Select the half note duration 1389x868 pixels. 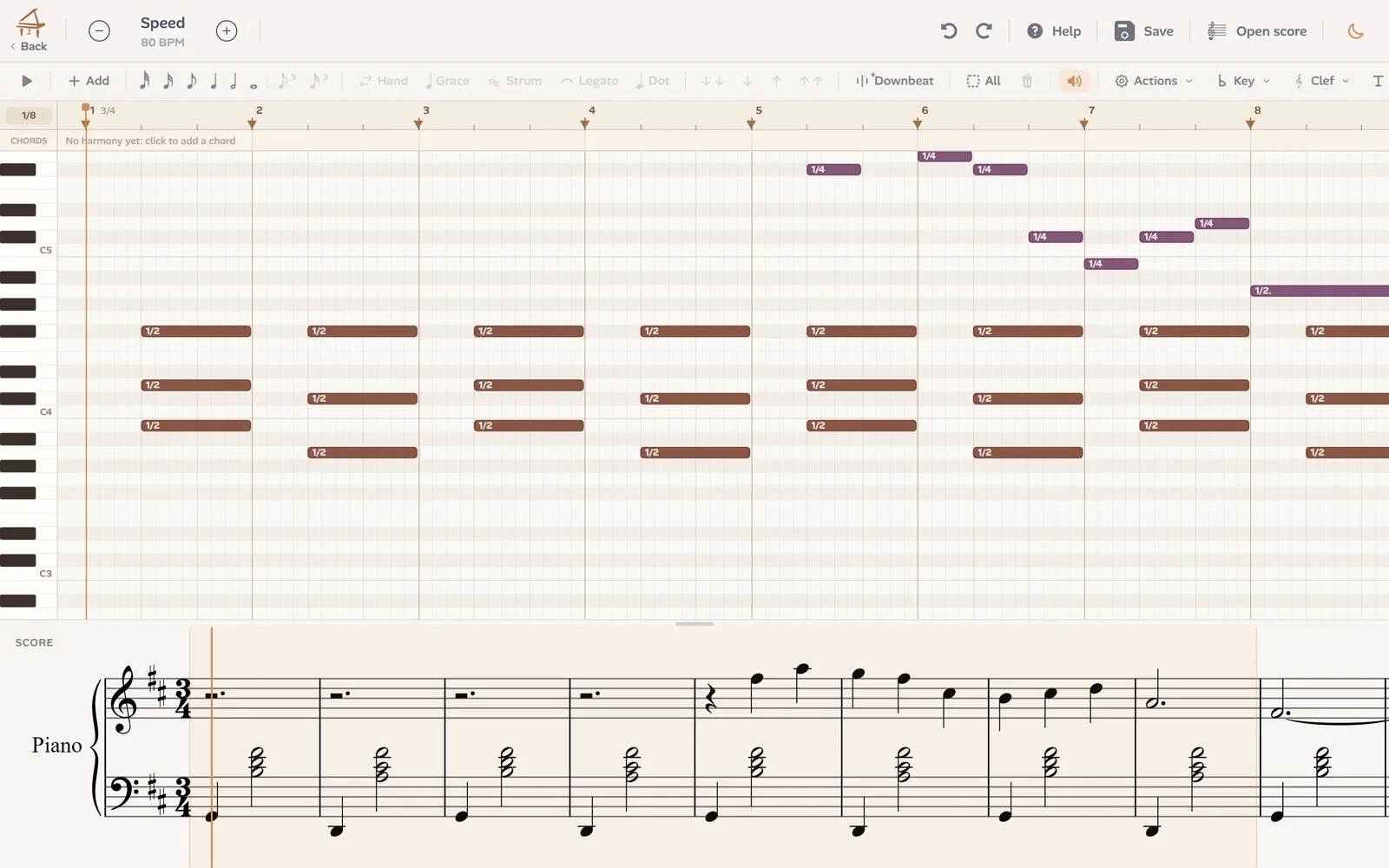click(x=234, y=81)
